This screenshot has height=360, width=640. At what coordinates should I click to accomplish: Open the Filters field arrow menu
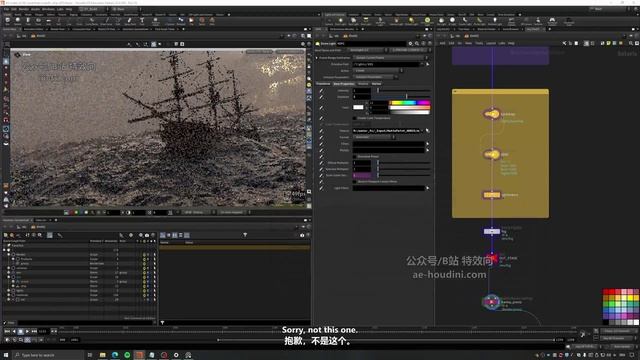(427, 144)
